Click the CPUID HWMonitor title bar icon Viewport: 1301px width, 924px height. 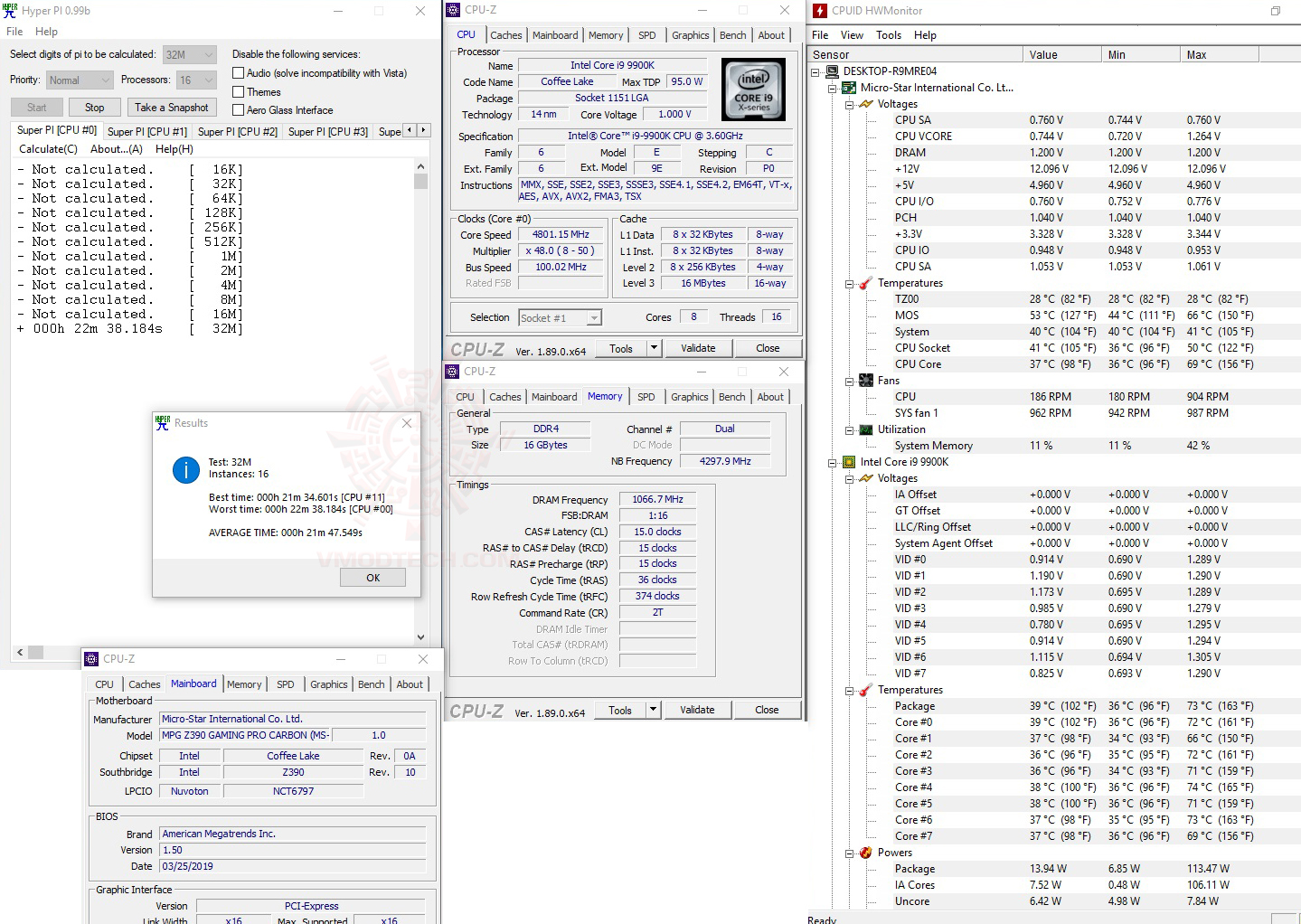pos(820,11)
